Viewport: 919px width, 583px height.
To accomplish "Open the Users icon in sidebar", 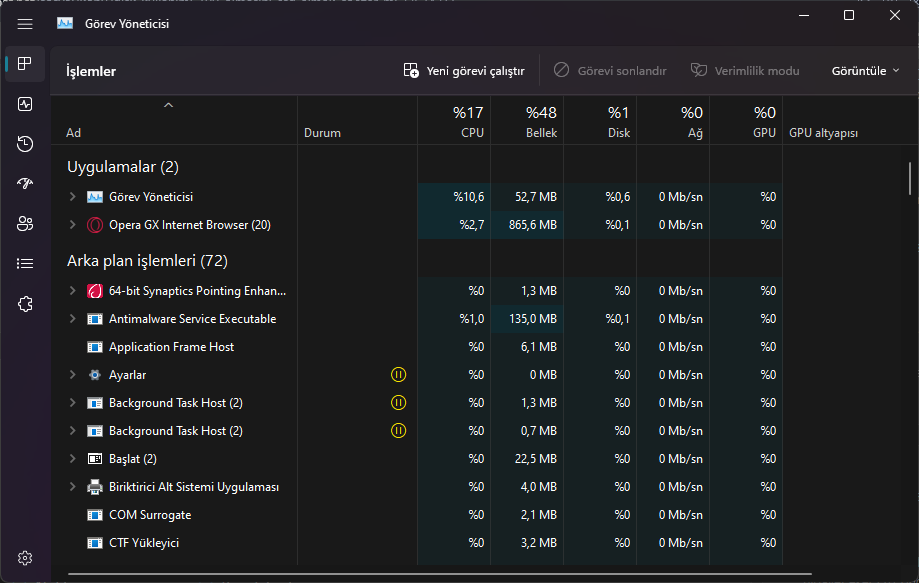I will [25, 223].
